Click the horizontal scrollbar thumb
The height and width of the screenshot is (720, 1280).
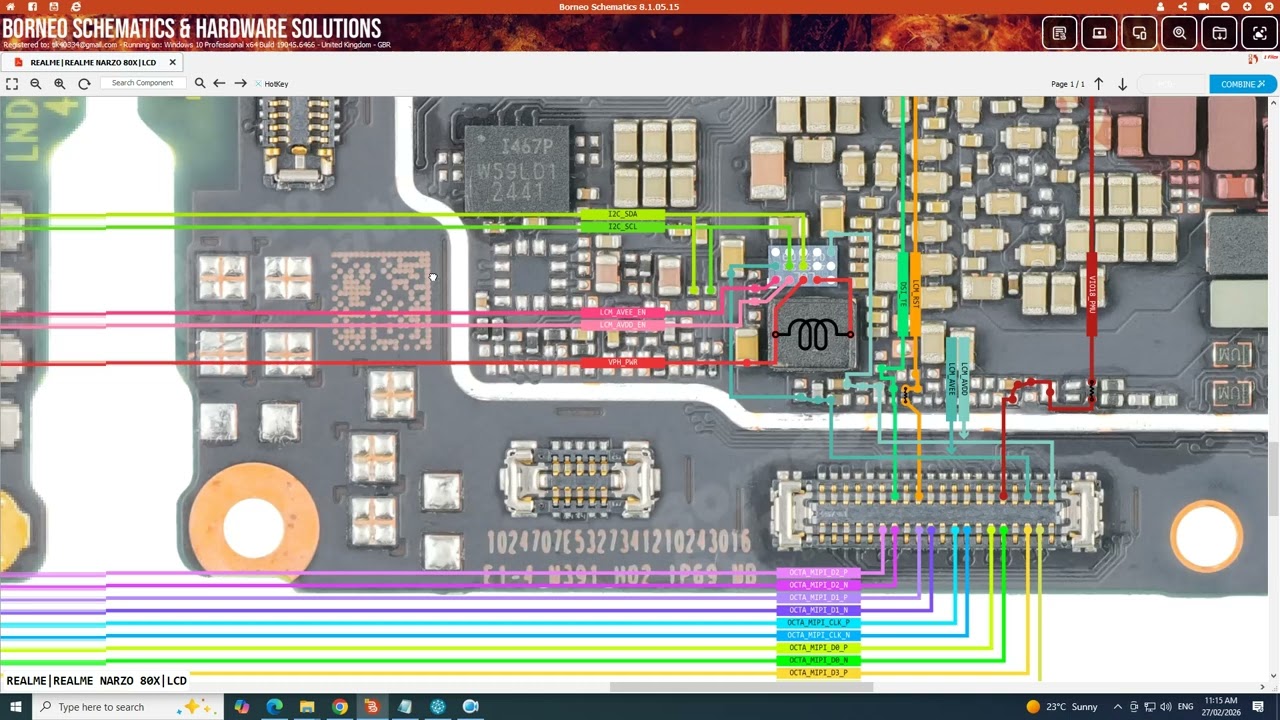(741, 687)
